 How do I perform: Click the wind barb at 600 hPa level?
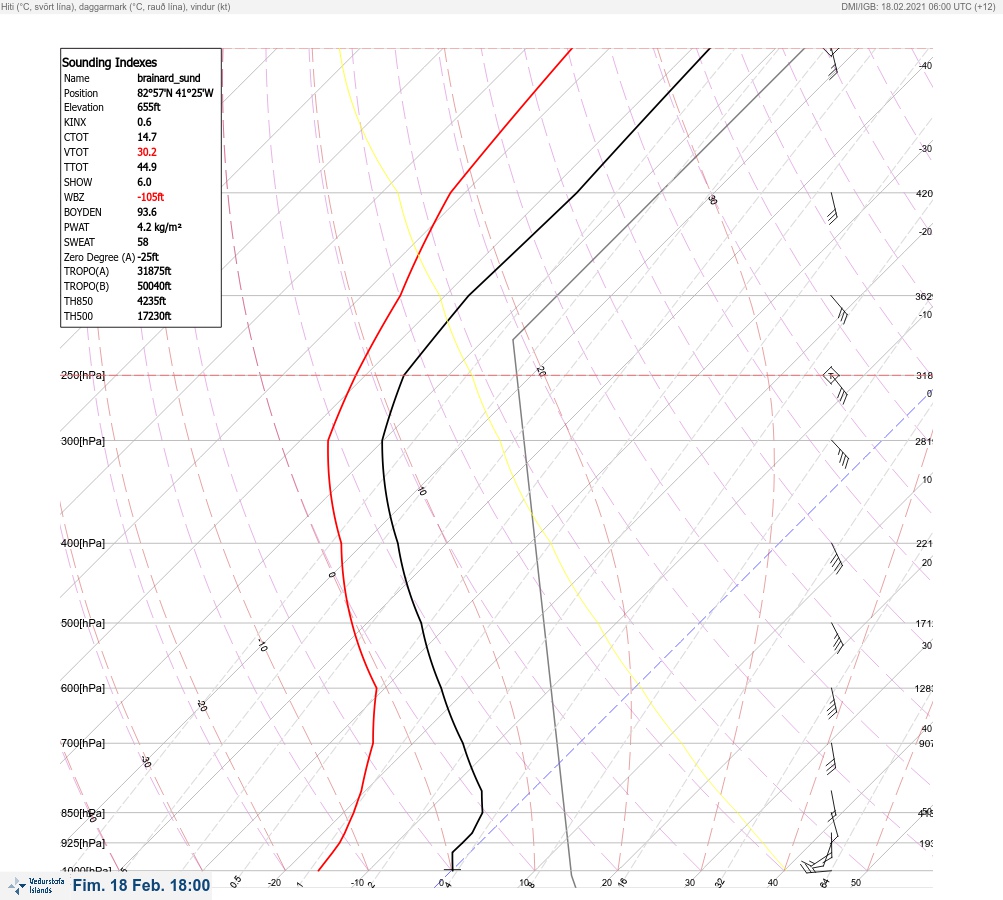click(833, 704)
